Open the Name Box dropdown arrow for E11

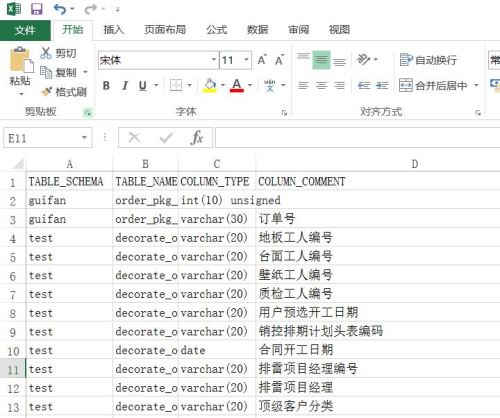pos(85,137)
